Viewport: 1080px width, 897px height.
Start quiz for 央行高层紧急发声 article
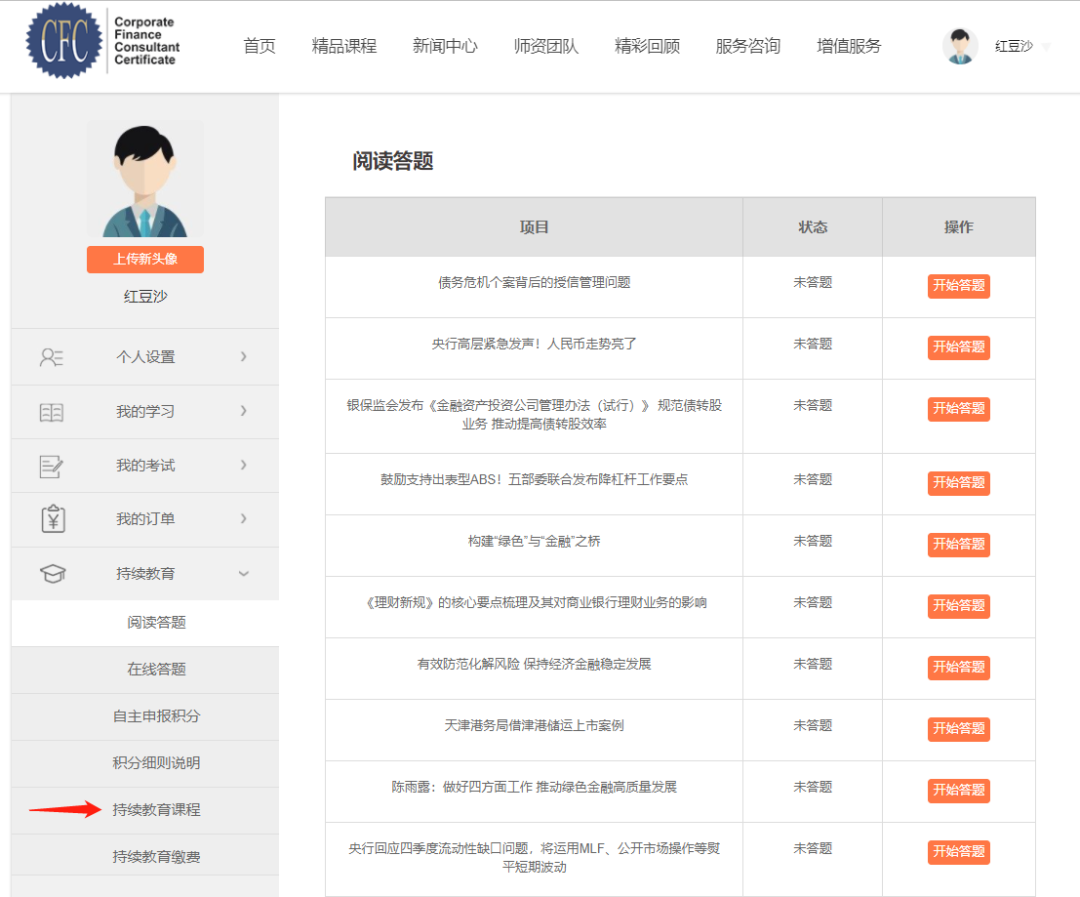coord(959,347)
